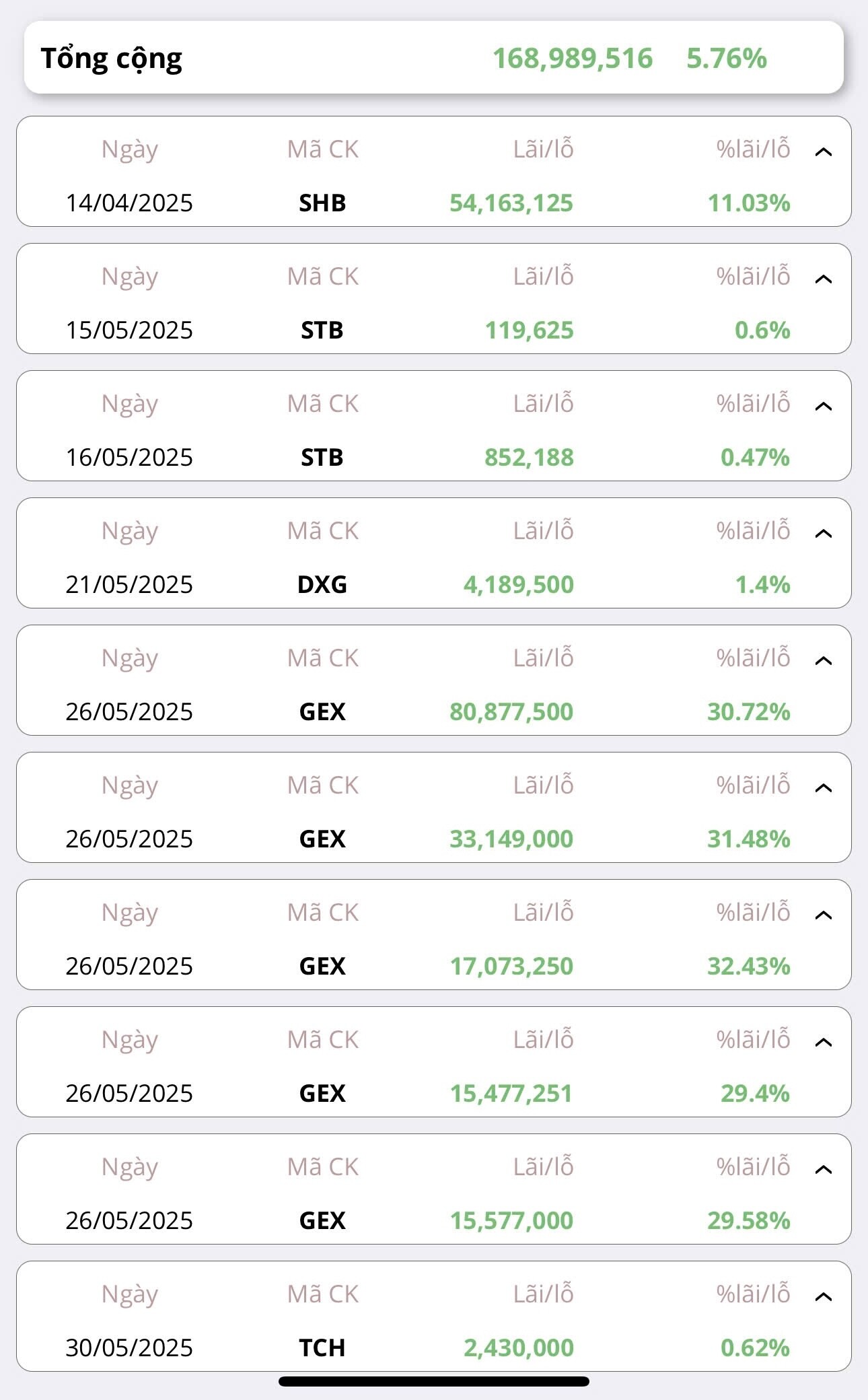Collapse the DXG 21/05/2025 card chevron
Screen dimensions: 868x1400
(823, 534)
